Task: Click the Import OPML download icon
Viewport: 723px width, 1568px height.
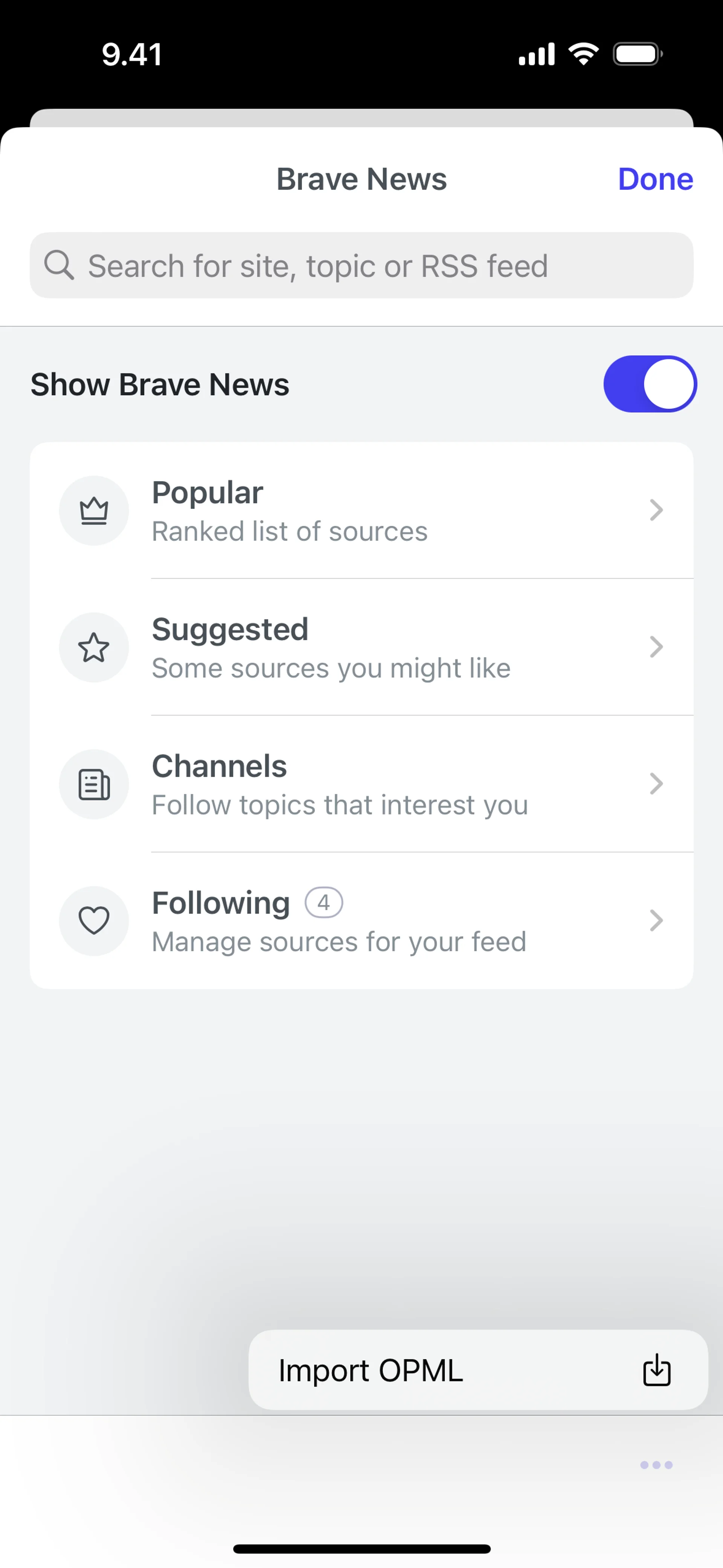Action: (x=657, y=1370)
